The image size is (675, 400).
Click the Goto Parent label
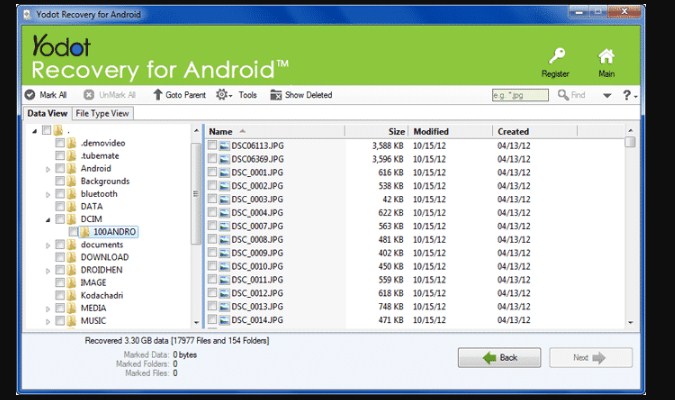(x=186, y=95)
